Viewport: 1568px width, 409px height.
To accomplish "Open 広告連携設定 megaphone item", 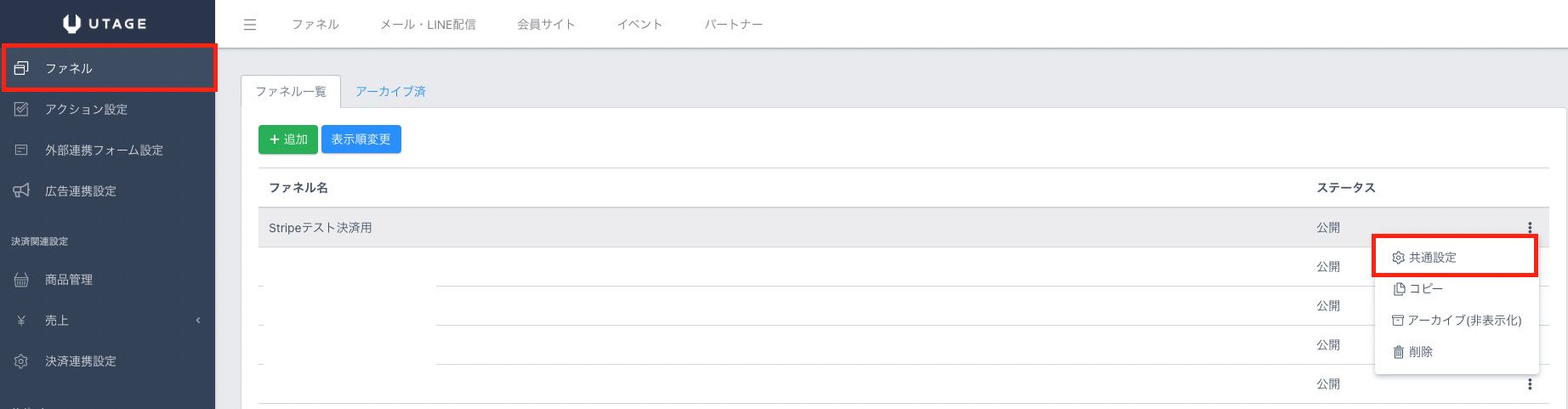I will (x=80, y=190).
